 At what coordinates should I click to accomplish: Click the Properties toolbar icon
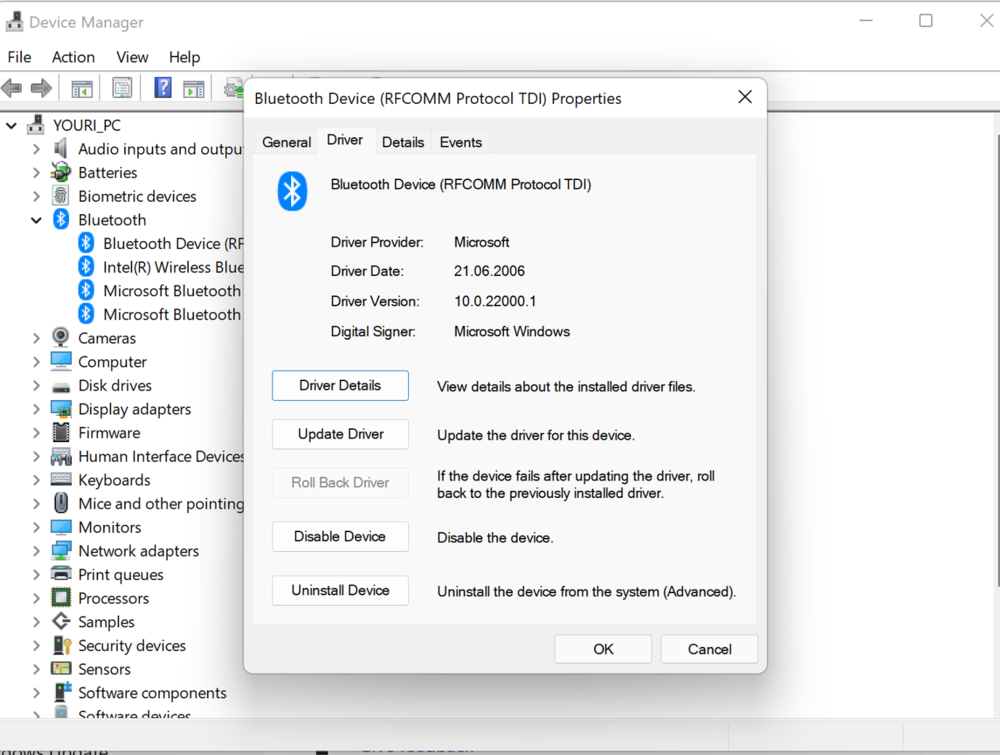(122, 89)
